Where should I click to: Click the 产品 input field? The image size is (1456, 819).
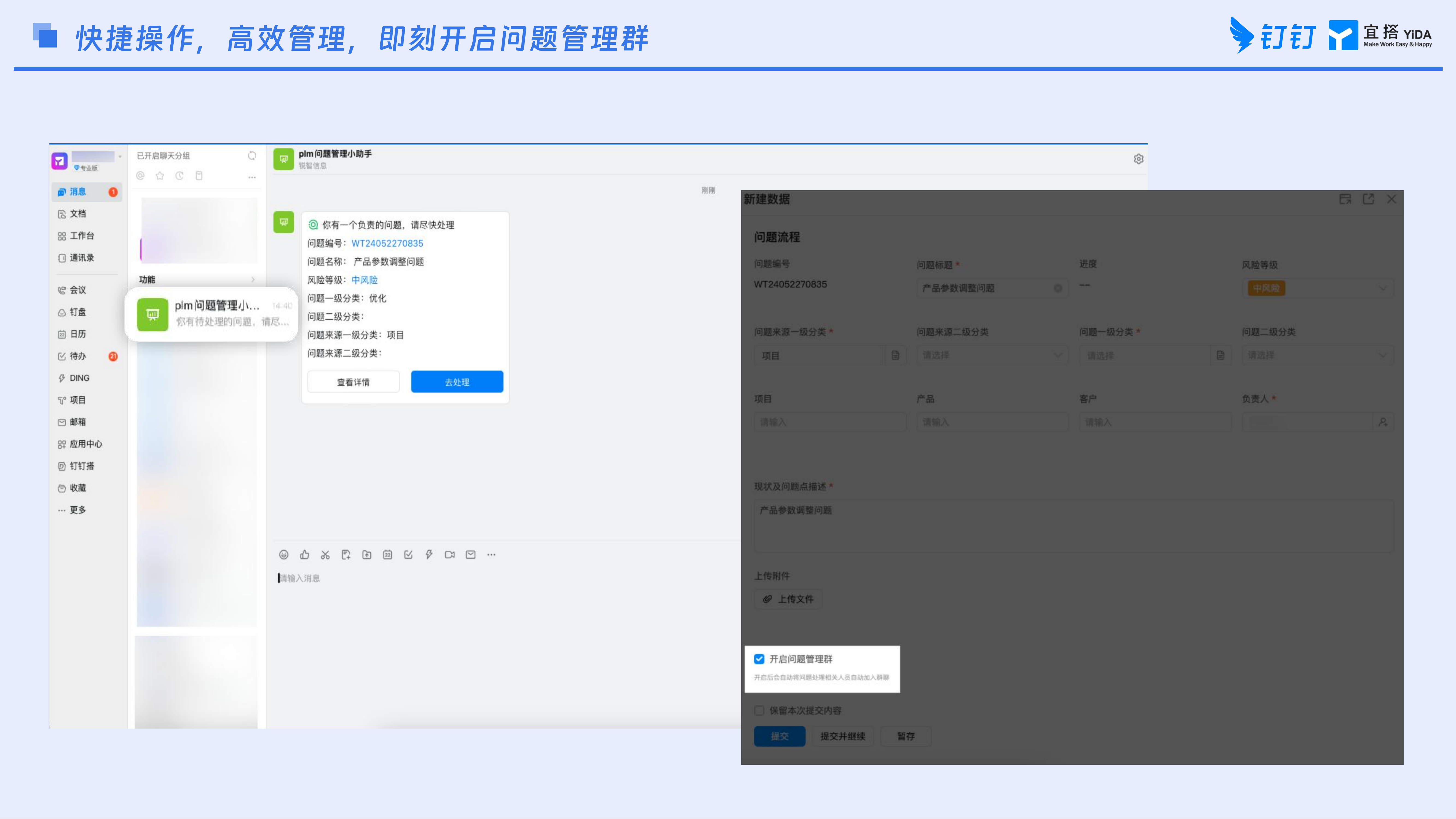tap(992, 422)
